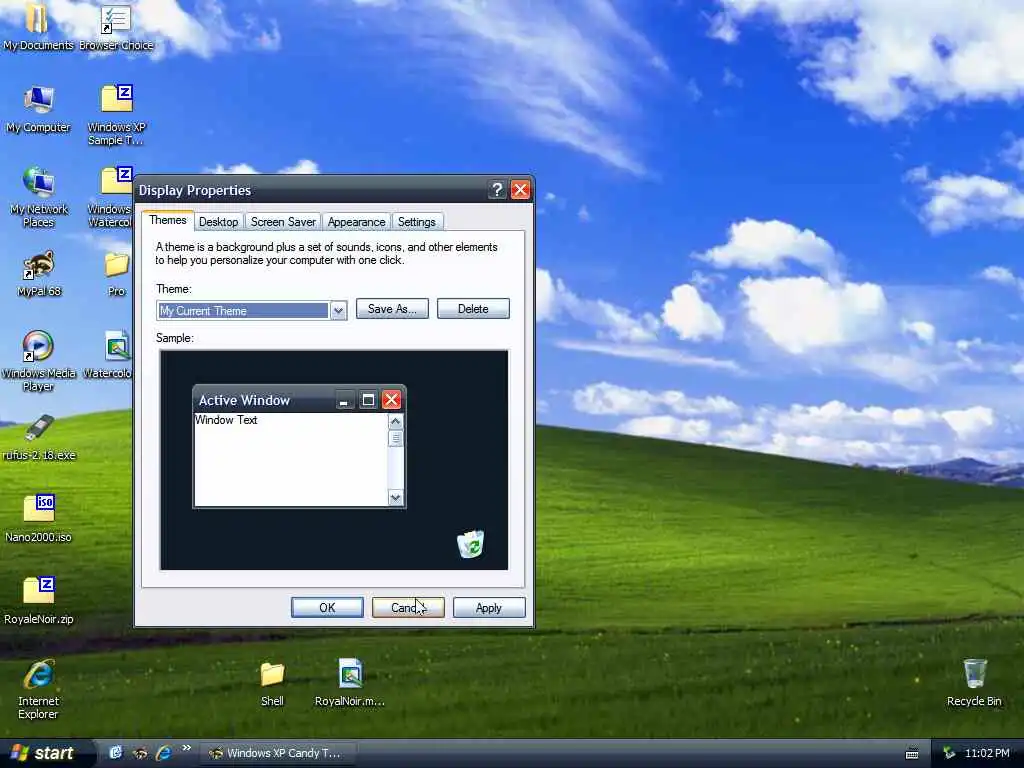Click the Cancel button

pyautogui.click(x=408, y=608)
